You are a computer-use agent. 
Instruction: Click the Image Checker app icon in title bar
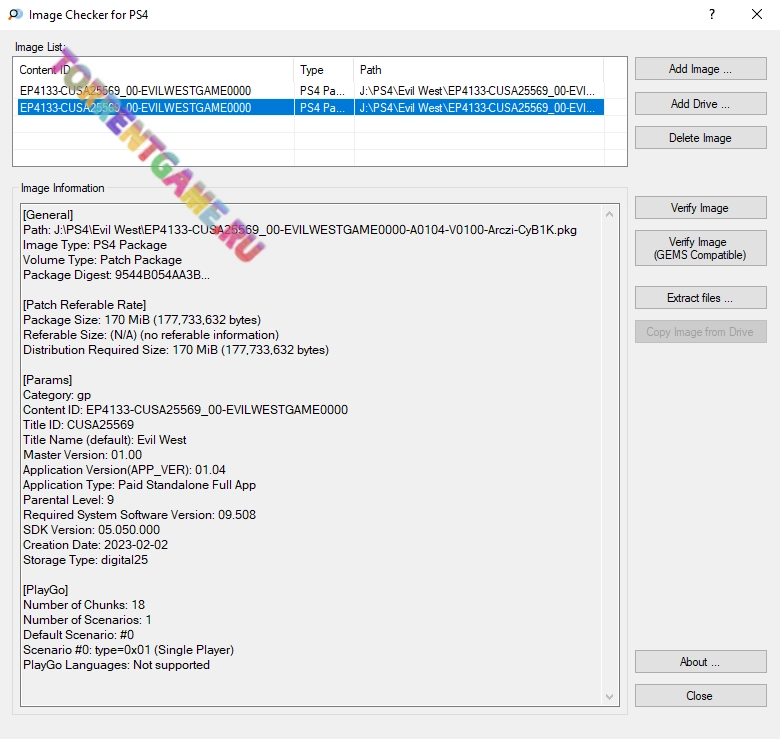tap(15, 15)
